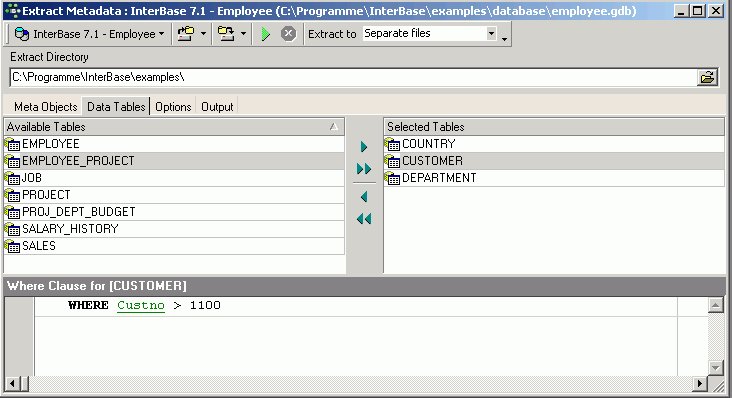Click the EMPLOYEE table icon

pos(13,144)
